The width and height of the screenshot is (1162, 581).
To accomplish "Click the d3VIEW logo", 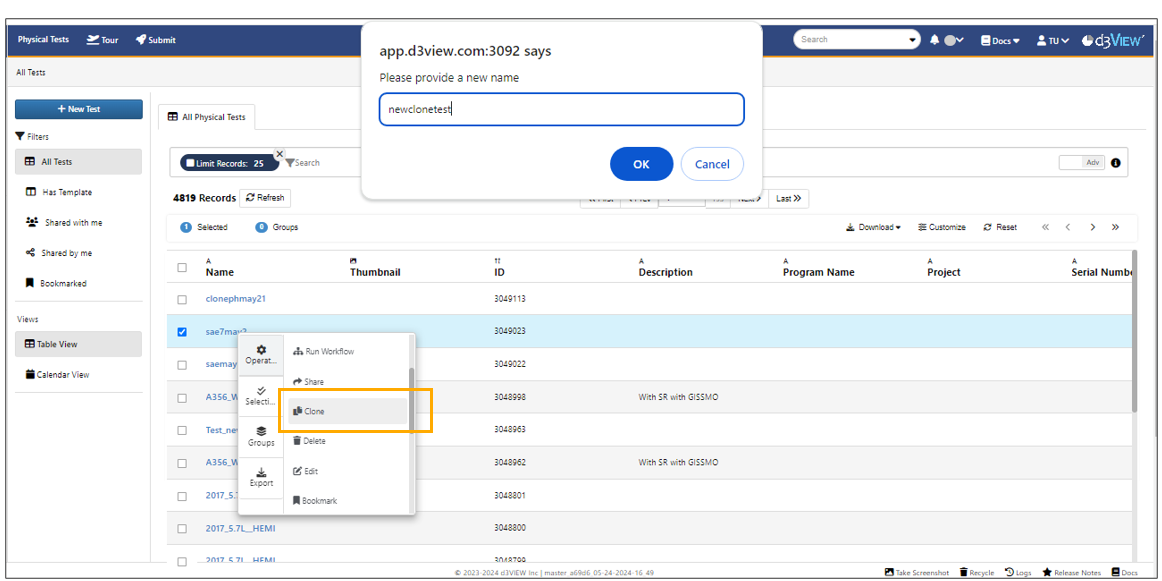I will (x=1113, y=40).
